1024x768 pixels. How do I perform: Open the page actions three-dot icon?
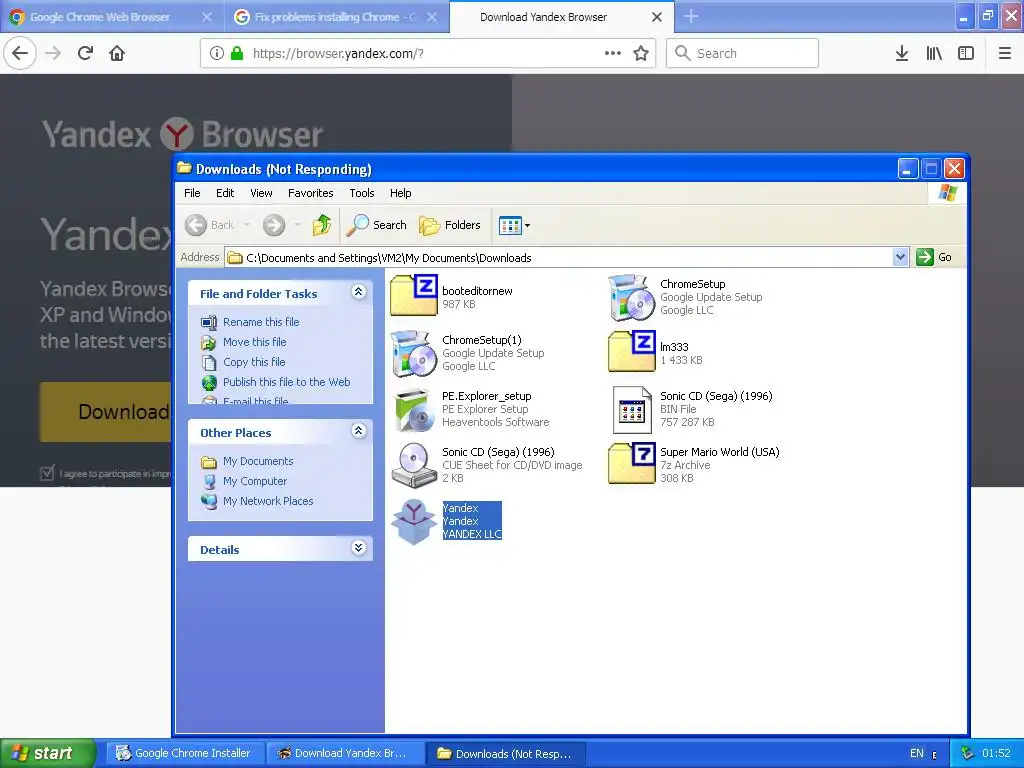click(613, 54)
